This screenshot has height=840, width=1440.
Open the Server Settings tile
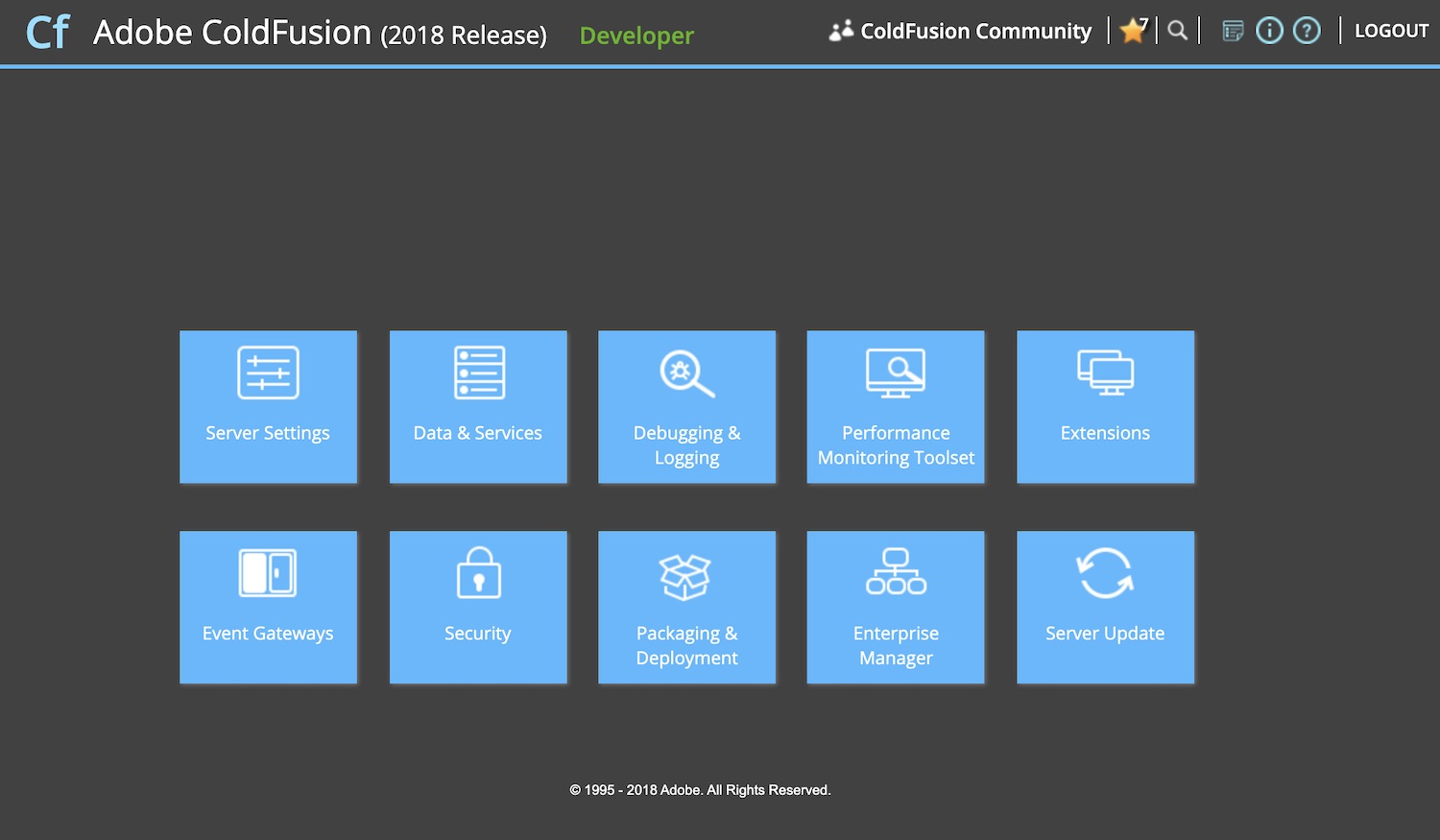pos(268,407)
